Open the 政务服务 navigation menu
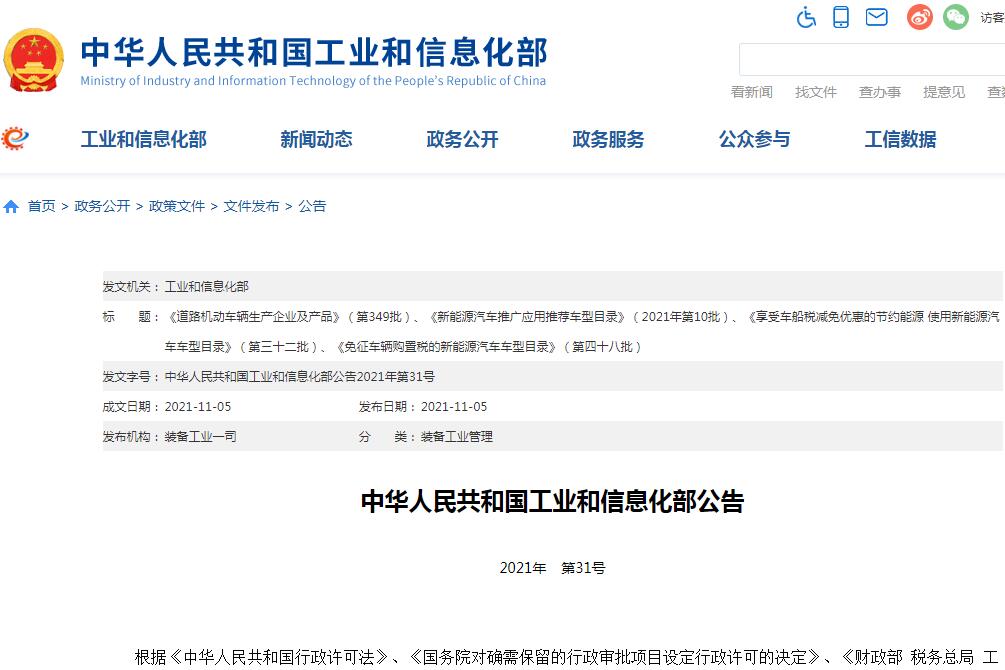 (x=608, y=139)
